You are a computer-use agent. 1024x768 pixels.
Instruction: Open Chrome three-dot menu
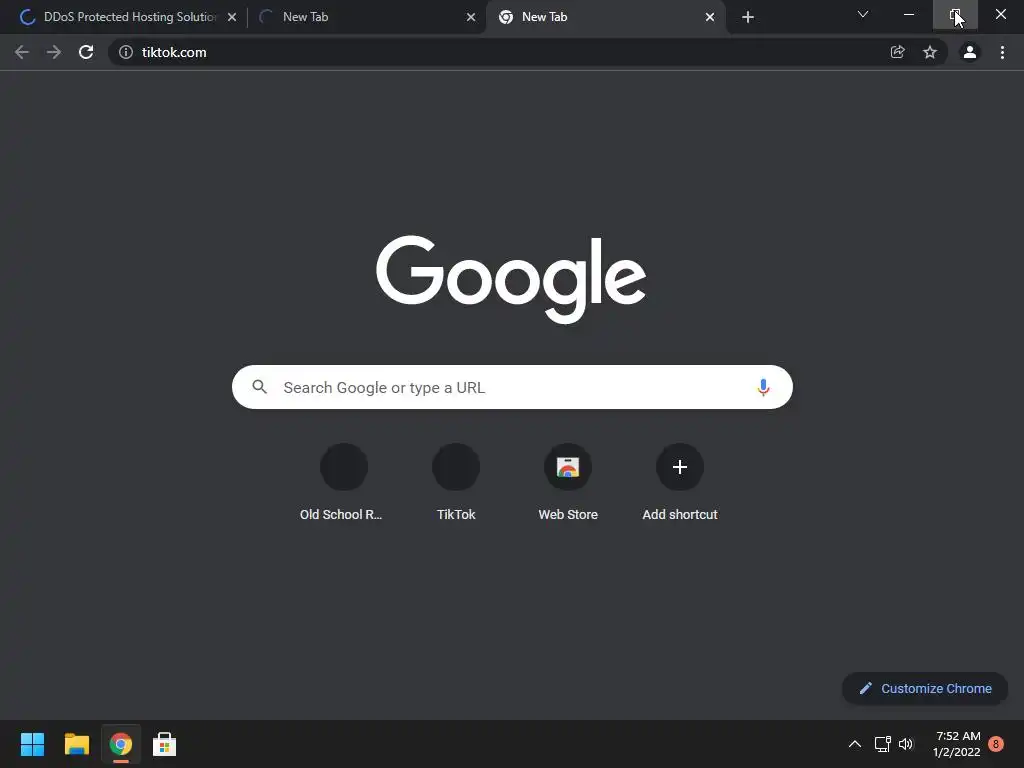click(x=1002, y=52)
